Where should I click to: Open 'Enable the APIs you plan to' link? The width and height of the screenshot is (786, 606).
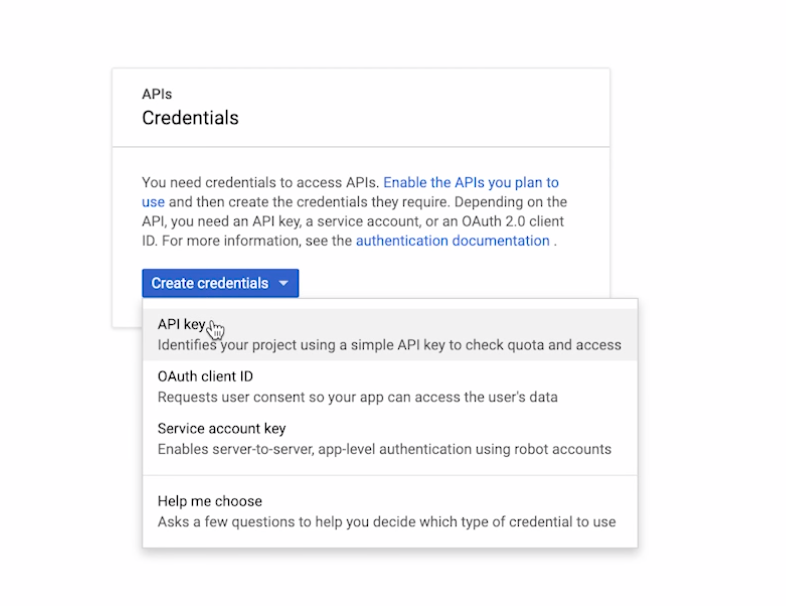click(471, 182)
